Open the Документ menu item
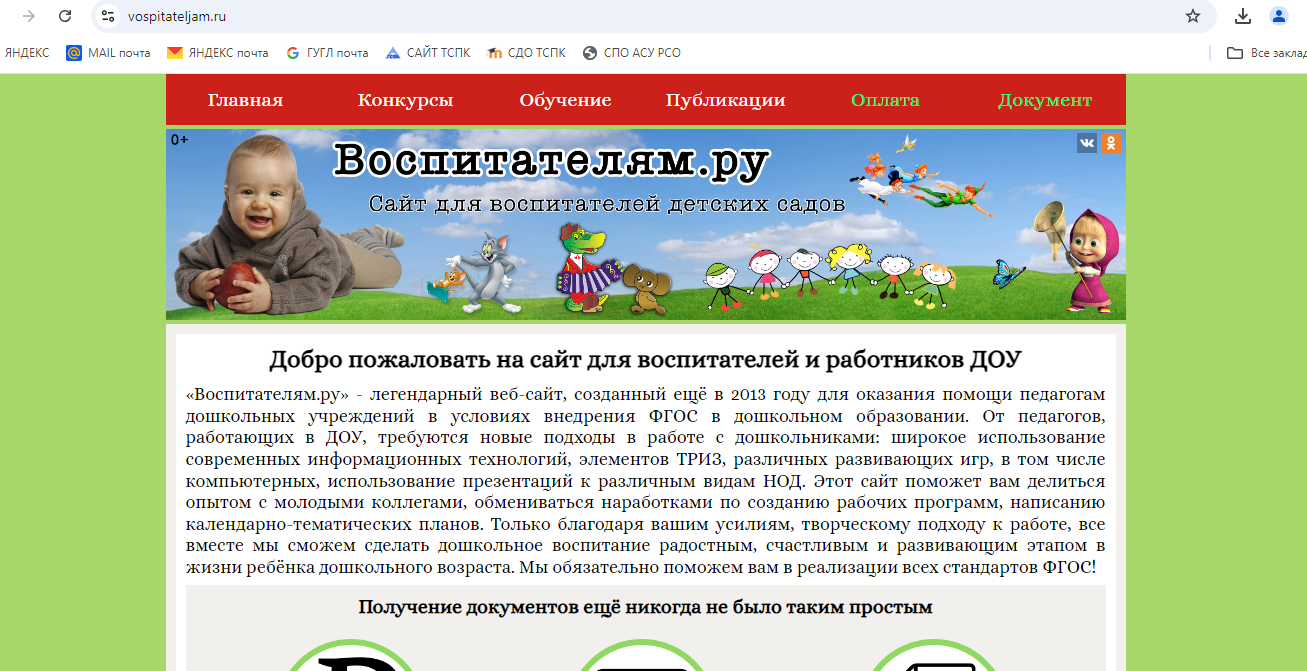Viewport: 1307px width, 671px height. pyautogui.click(x=1045, y=100)
